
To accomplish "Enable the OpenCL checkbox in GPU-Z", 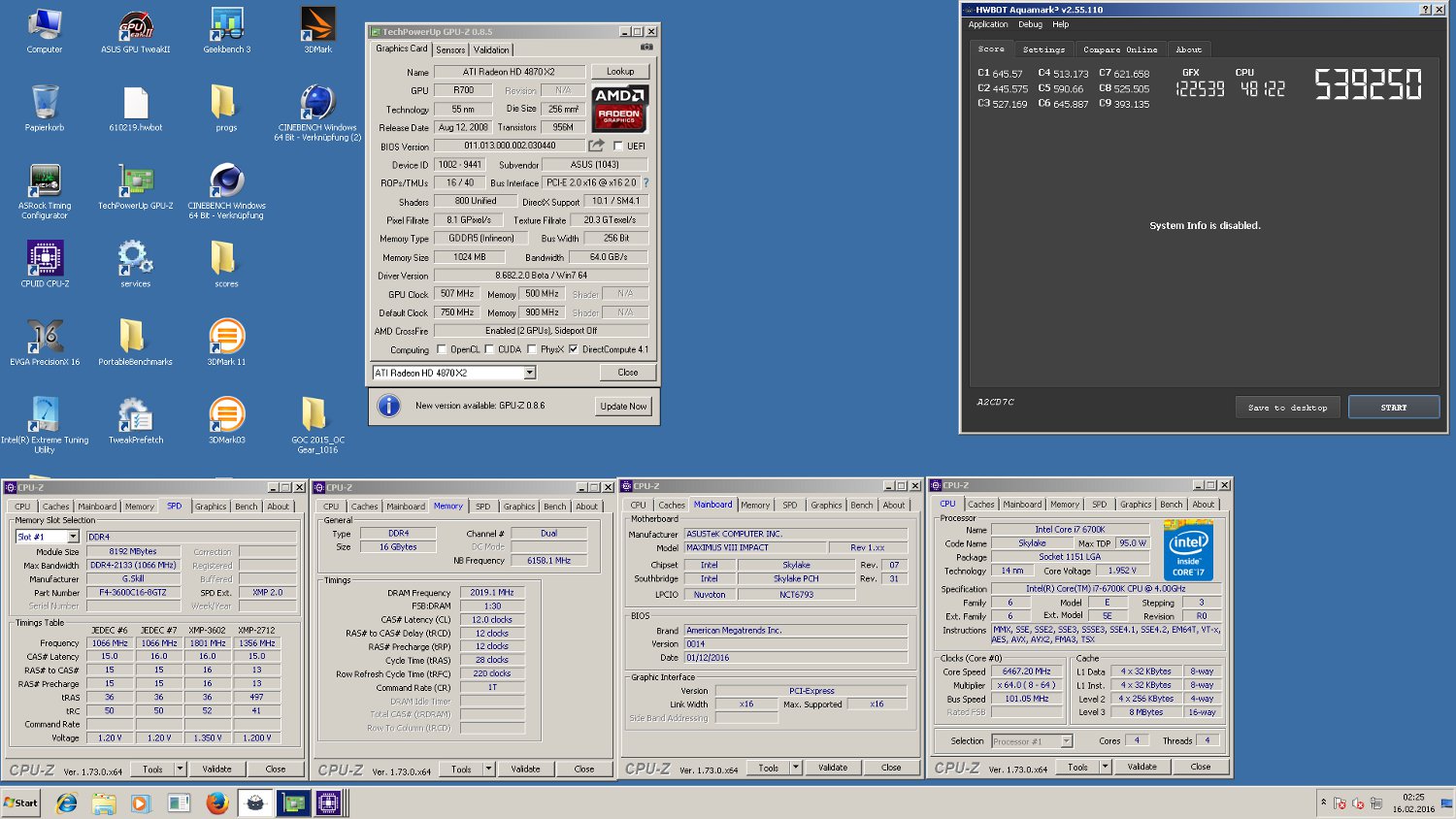I will (x=442, y=349).
